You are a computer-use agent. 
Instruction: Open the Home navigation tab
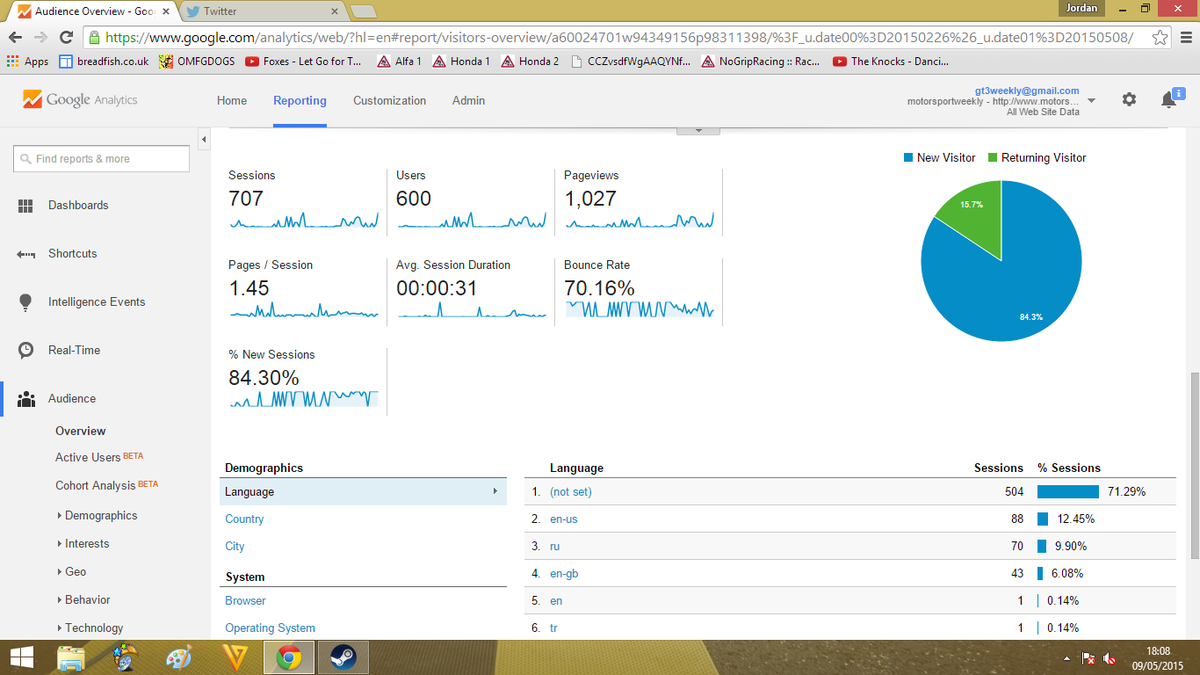232,101
